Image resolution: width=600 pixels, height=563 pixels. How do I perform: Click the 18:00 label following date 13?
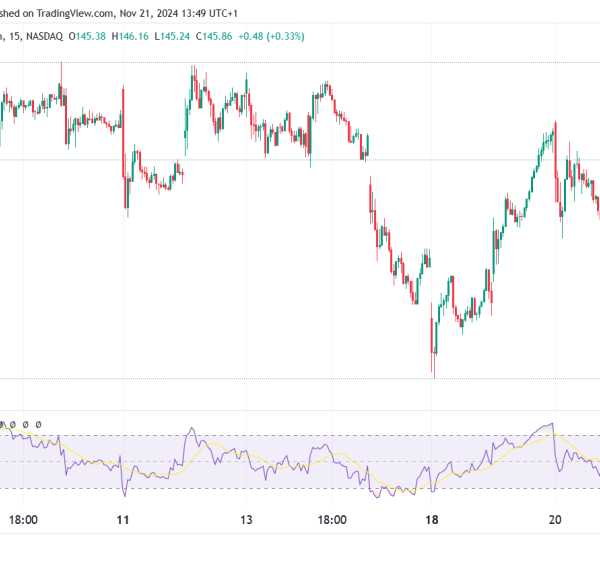click(332, 520)
